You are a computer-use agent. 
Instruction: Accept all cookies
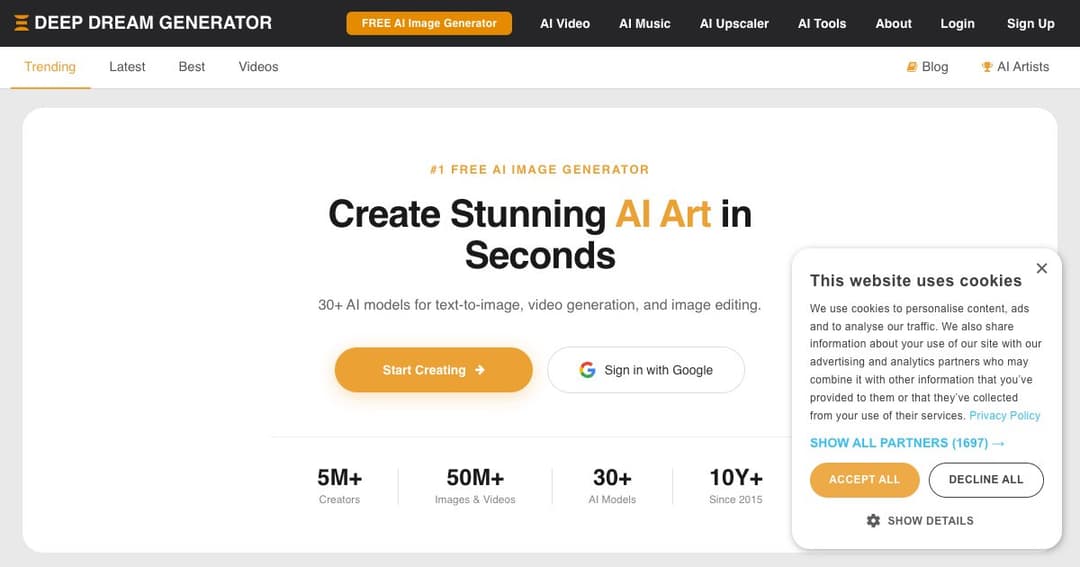(x=864, y=480)
